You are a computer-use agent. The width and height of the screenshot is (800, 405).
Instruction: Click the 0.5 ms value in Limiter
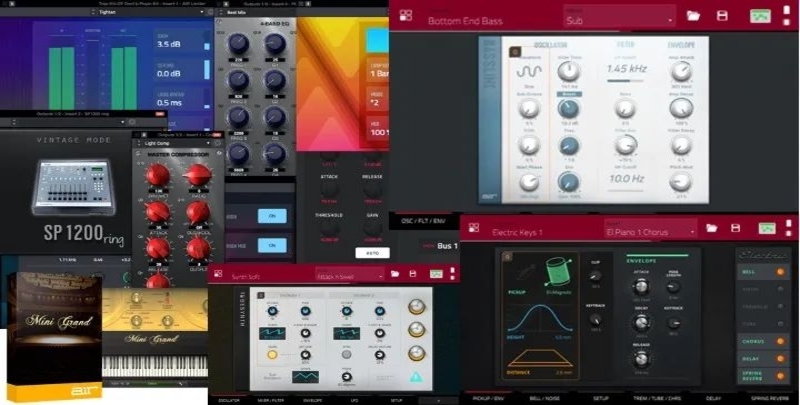point(169,103)
